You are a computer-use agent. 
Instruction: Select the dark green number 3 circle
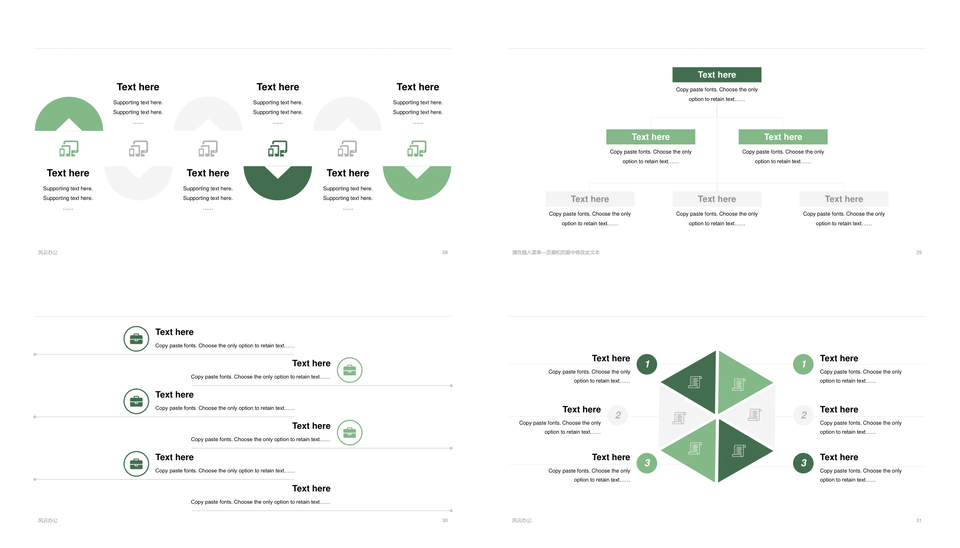coord(803,463)
